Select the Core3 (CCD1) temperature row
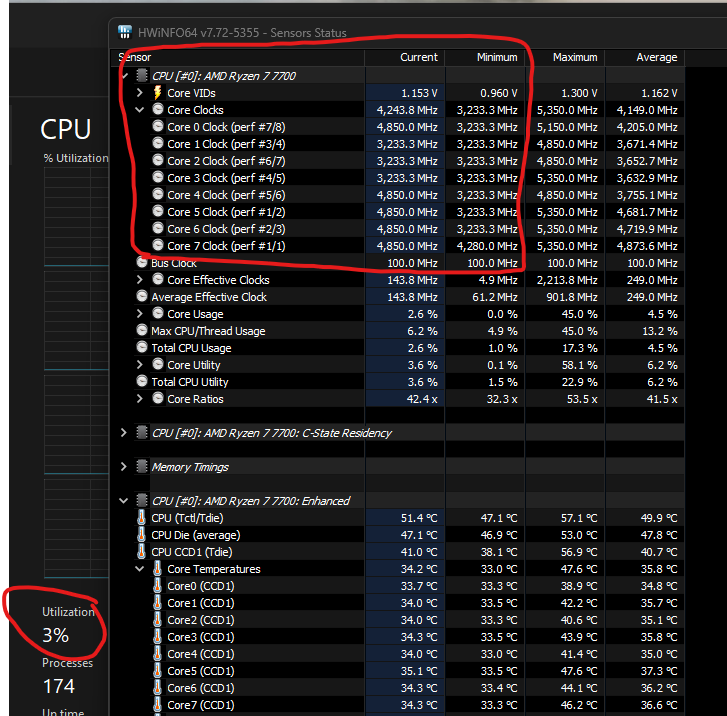Image resolution: width=727 pixels, height=716 pixels. point(398,637)
